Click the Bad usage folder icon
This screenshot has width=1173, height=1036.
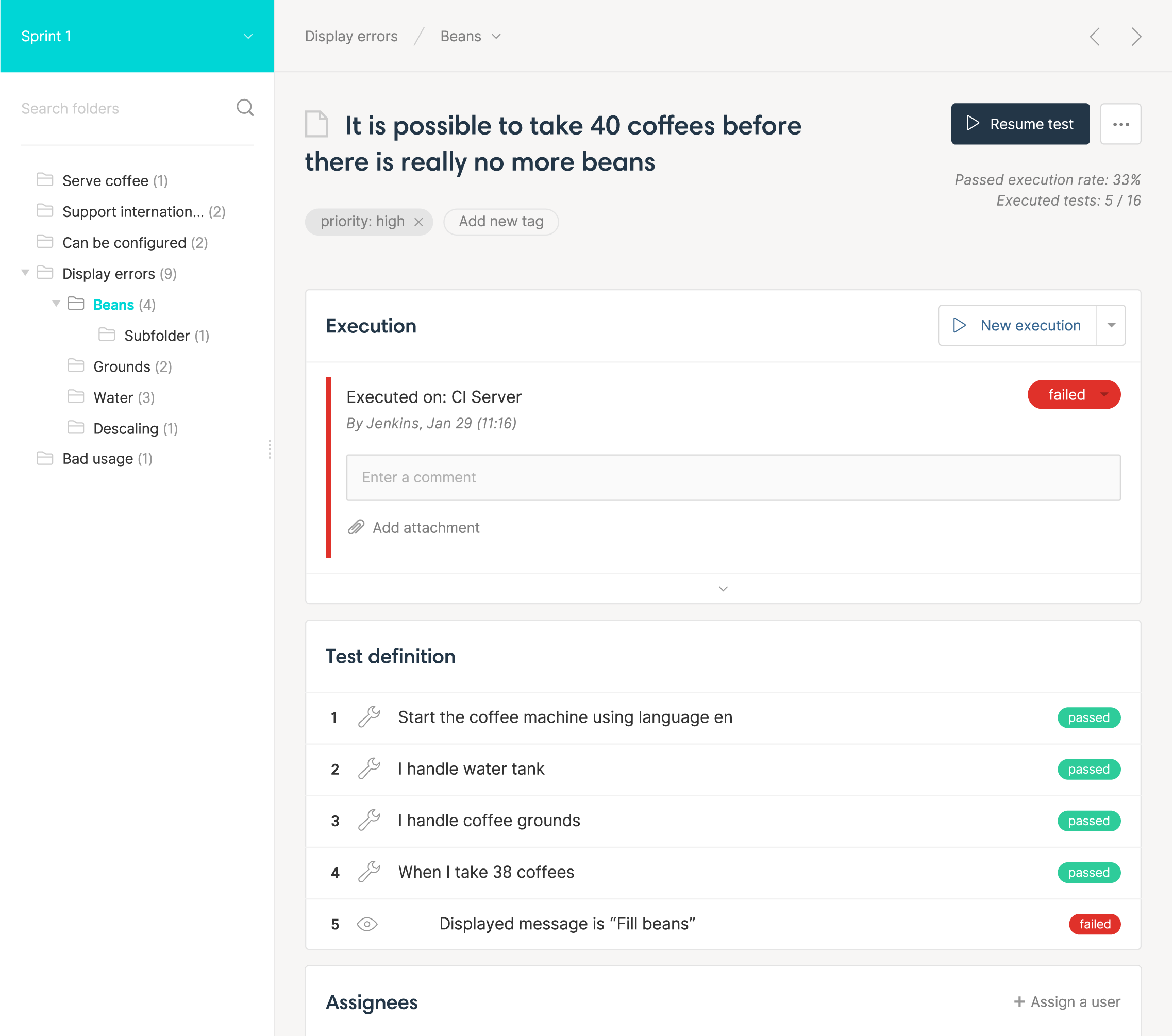tap(45, 458)
